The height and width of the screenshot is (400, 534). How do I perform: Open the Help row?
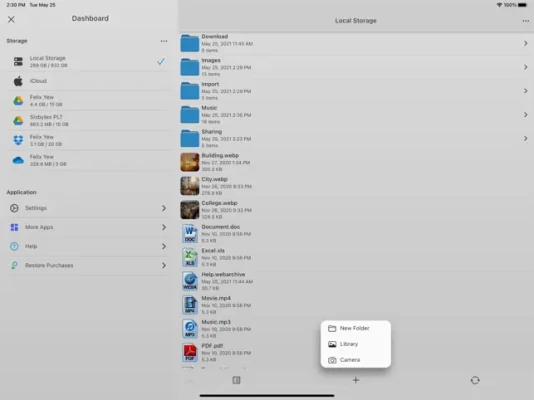tap(89, 246)
